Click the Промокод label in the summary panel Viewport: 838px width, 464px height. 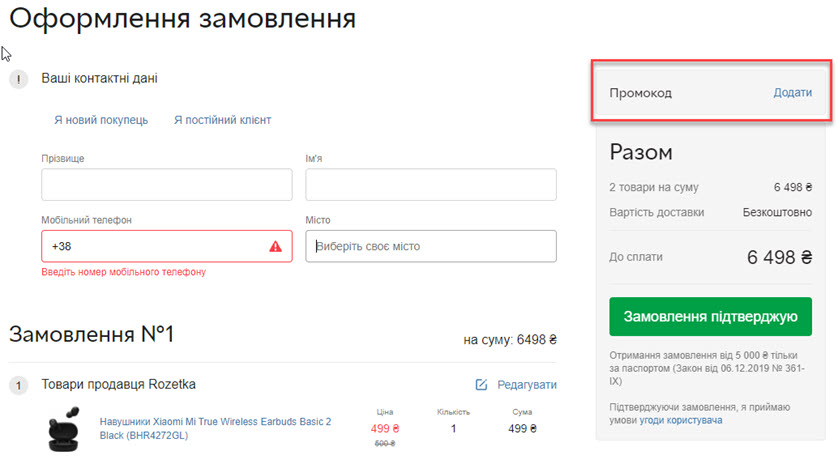point(641,93)
